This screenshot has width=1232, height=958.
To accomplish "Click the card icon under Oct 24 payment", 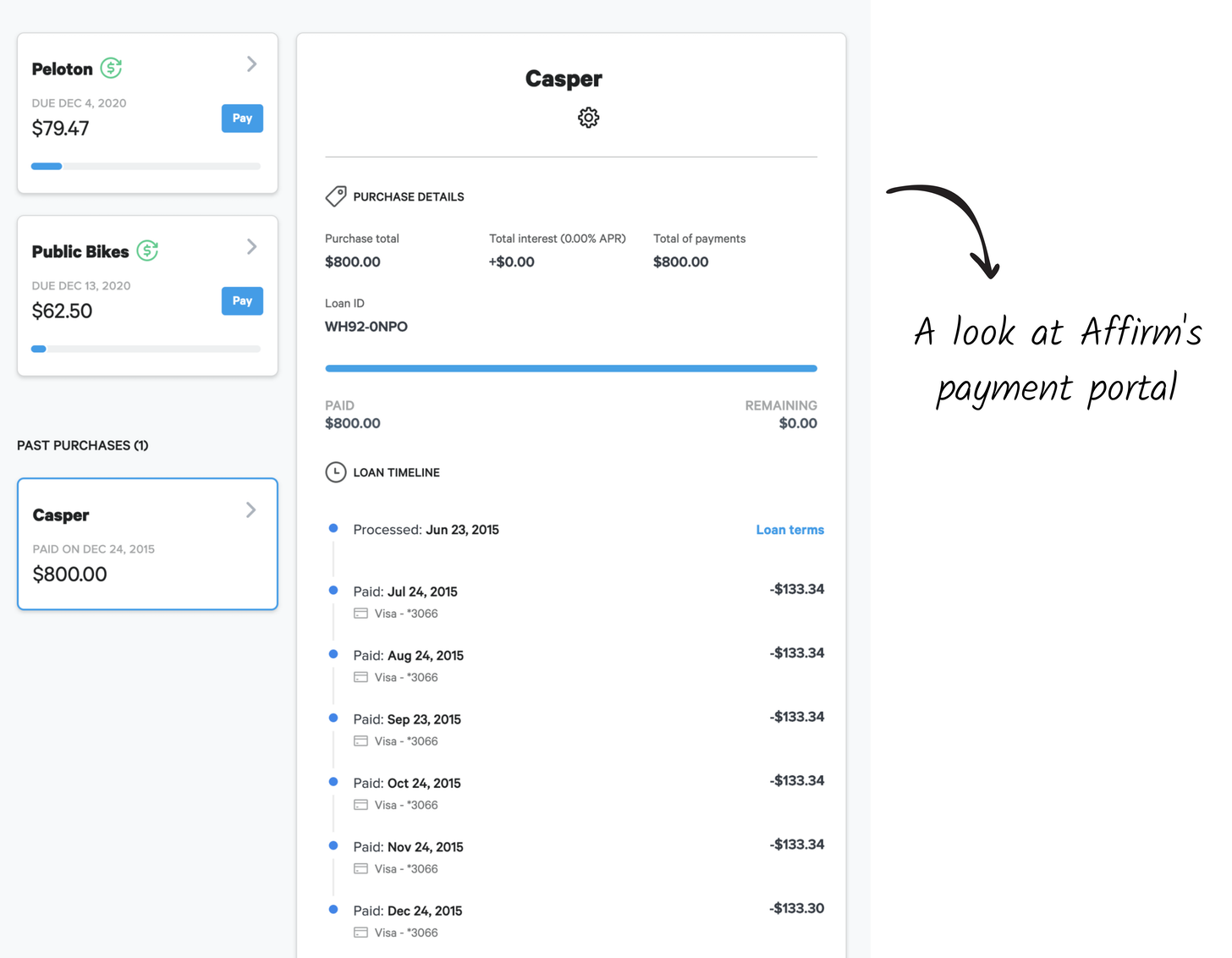I will 360,805.
